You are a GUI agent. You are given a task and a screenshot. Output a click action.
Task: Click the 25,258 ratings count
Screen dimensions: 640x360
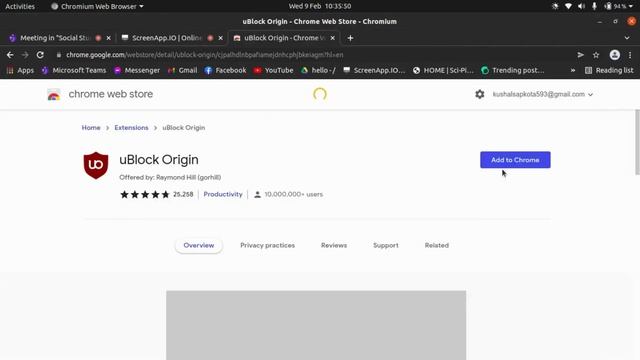pyautogui.click(x=183, y=194)
